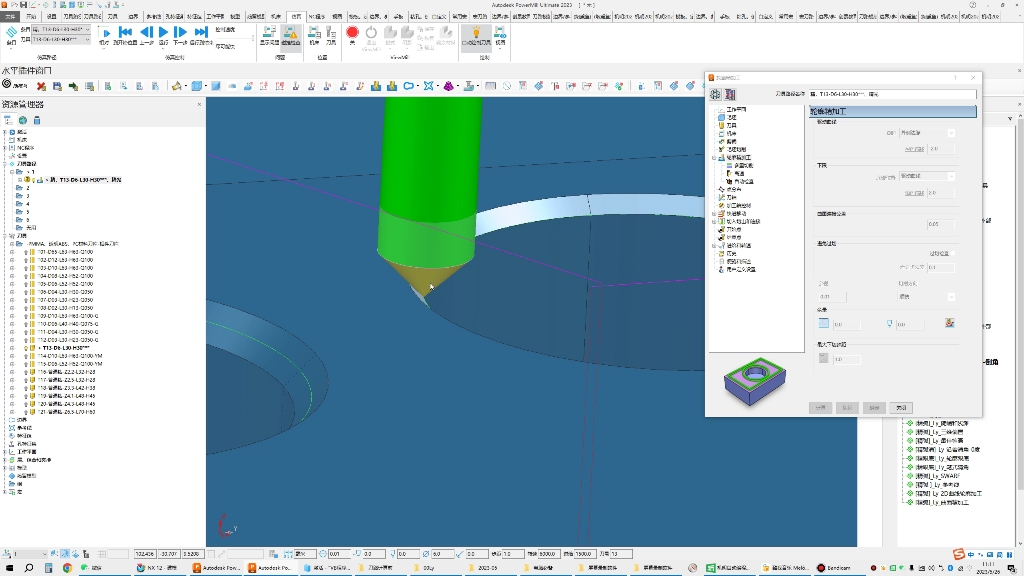This screenshot has height=576, width=1024.
Task: Click the save disk icon in toolbar
Action: [57, 86]
